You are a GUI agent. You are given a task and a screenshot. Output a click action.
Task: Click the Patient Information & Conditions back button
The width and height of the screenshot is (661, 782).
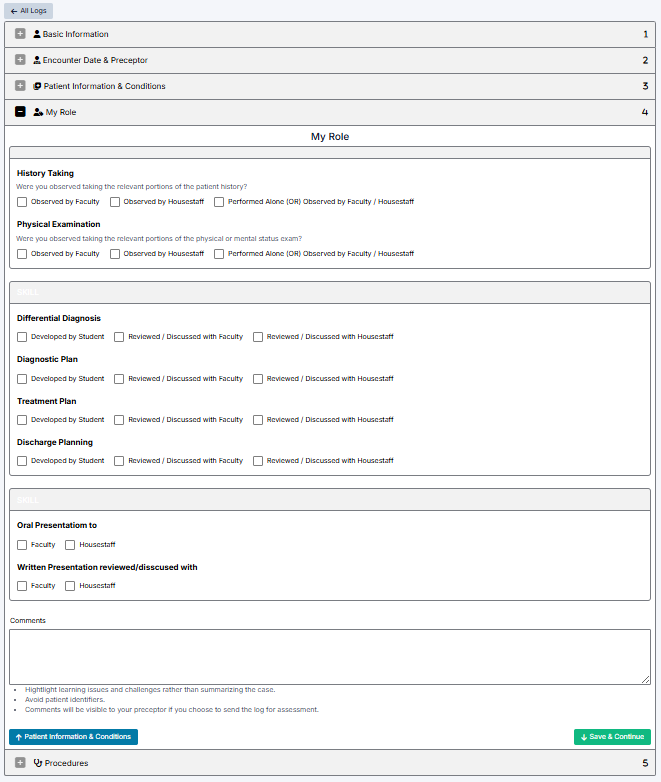[x=73, y=737]
